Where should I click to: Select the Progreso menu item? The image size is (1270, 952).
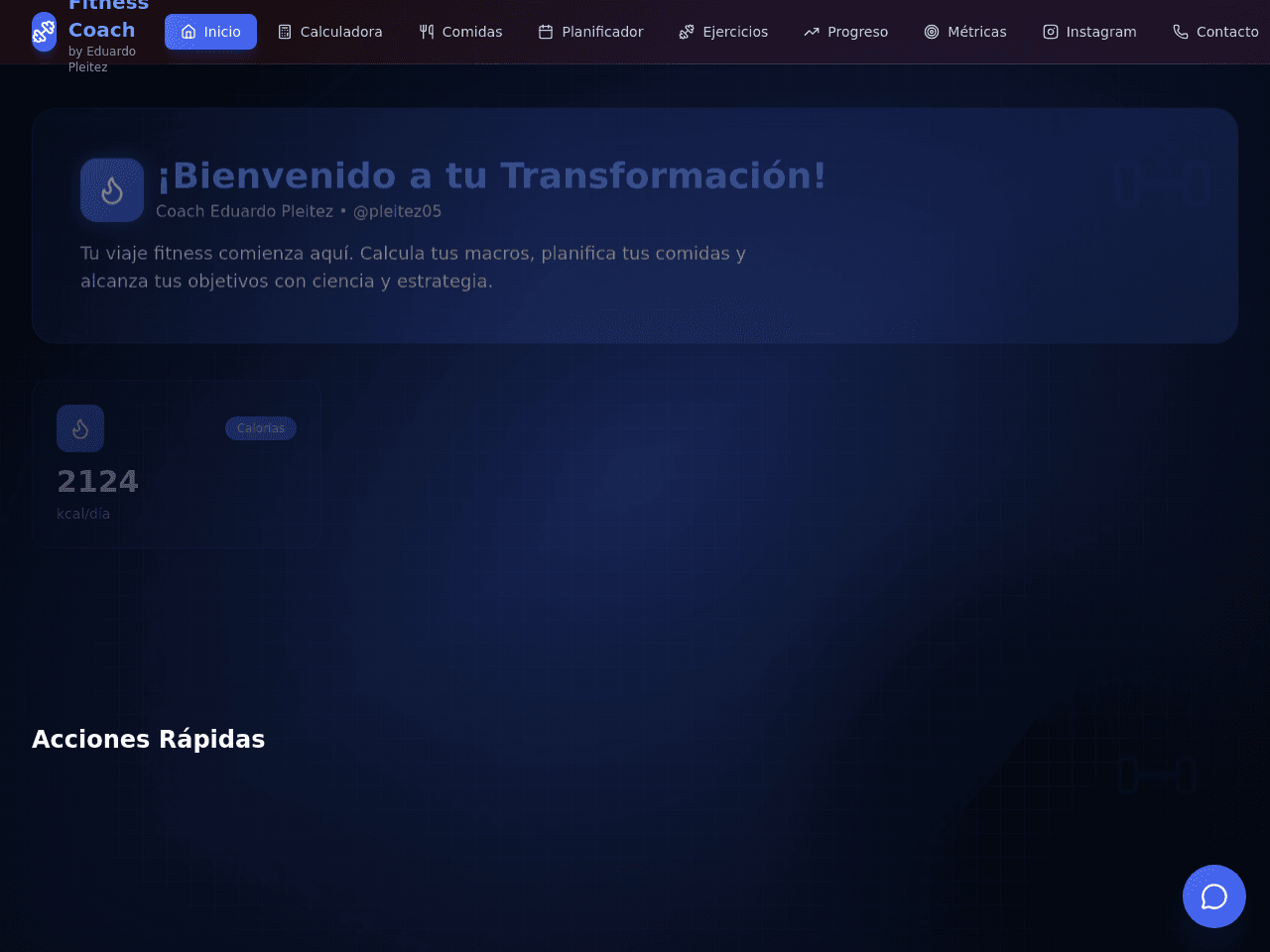coord(845,32)
